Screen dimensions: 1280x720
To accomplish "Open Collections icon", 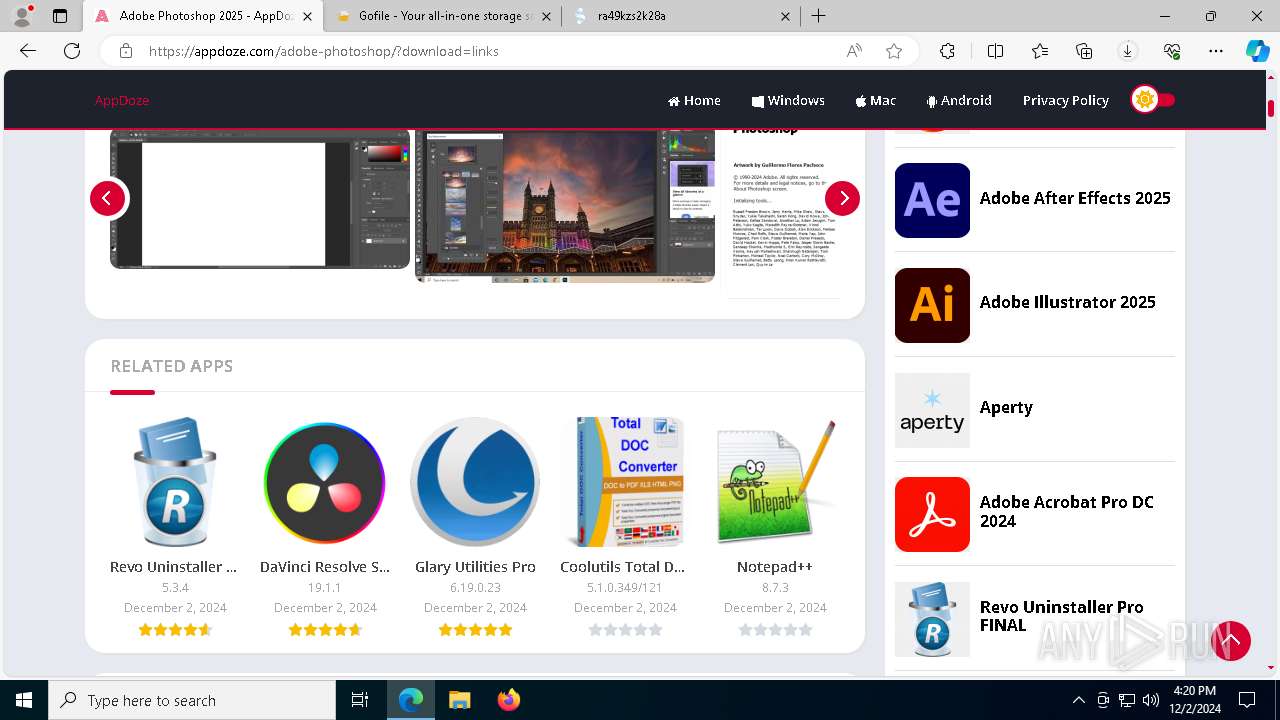I will click(x=1084, y=51).
